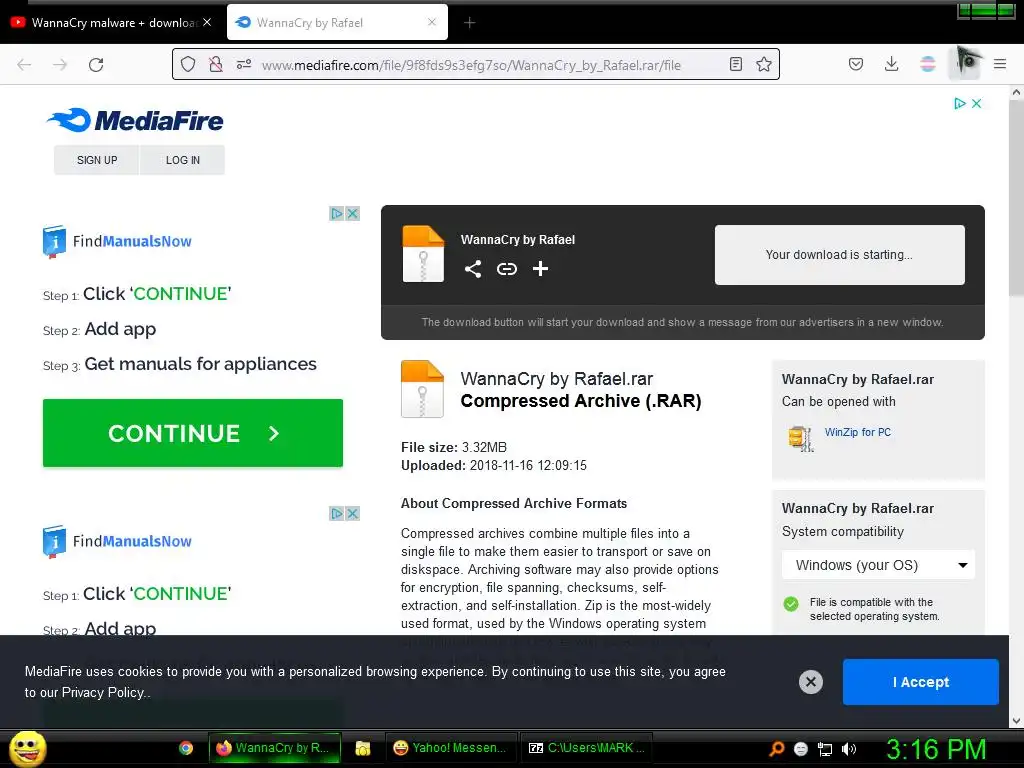The height and width of the screenshot is (768, 1024).
Task: Reload the current page
Action: coord(96,65)
